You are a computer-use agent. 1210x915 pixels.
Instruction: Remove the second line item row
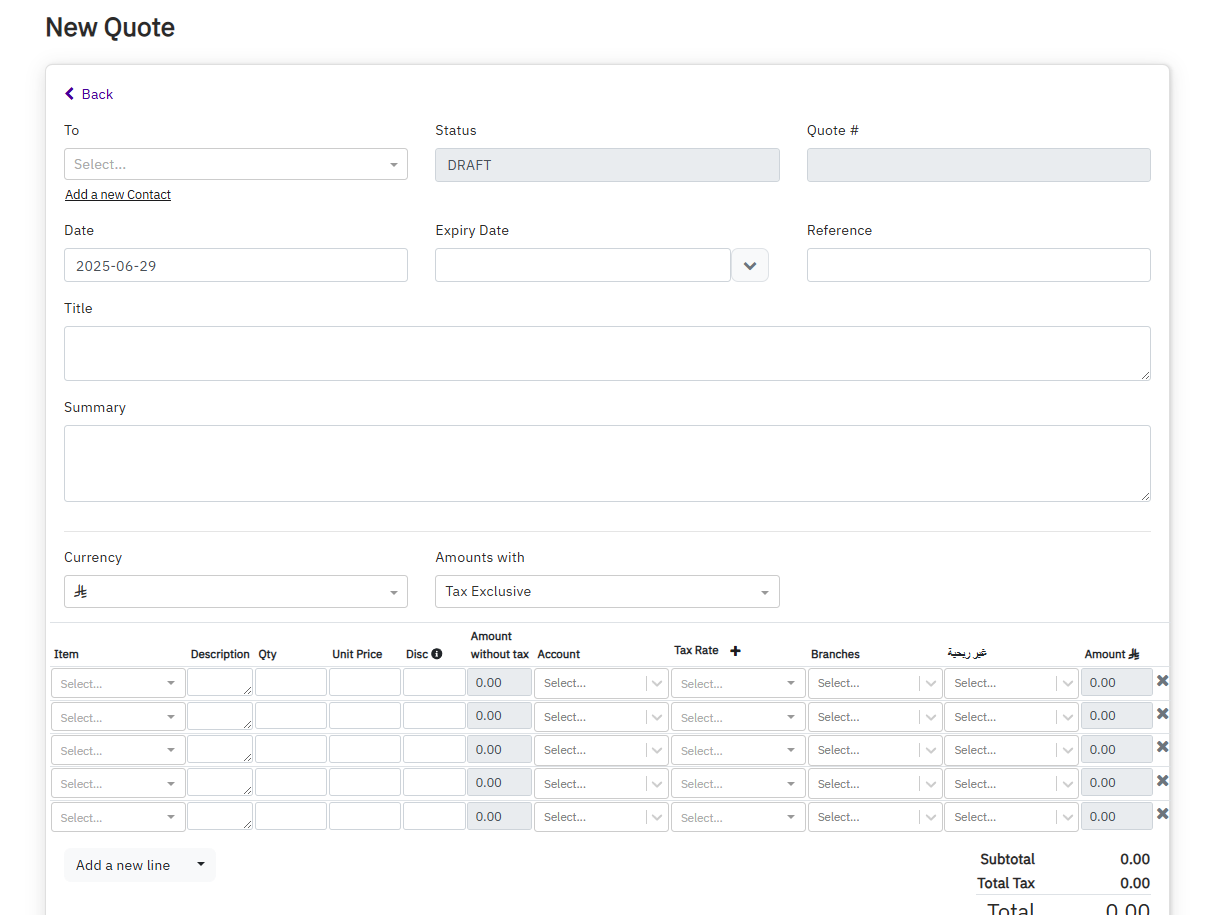tap(1162, 714)
